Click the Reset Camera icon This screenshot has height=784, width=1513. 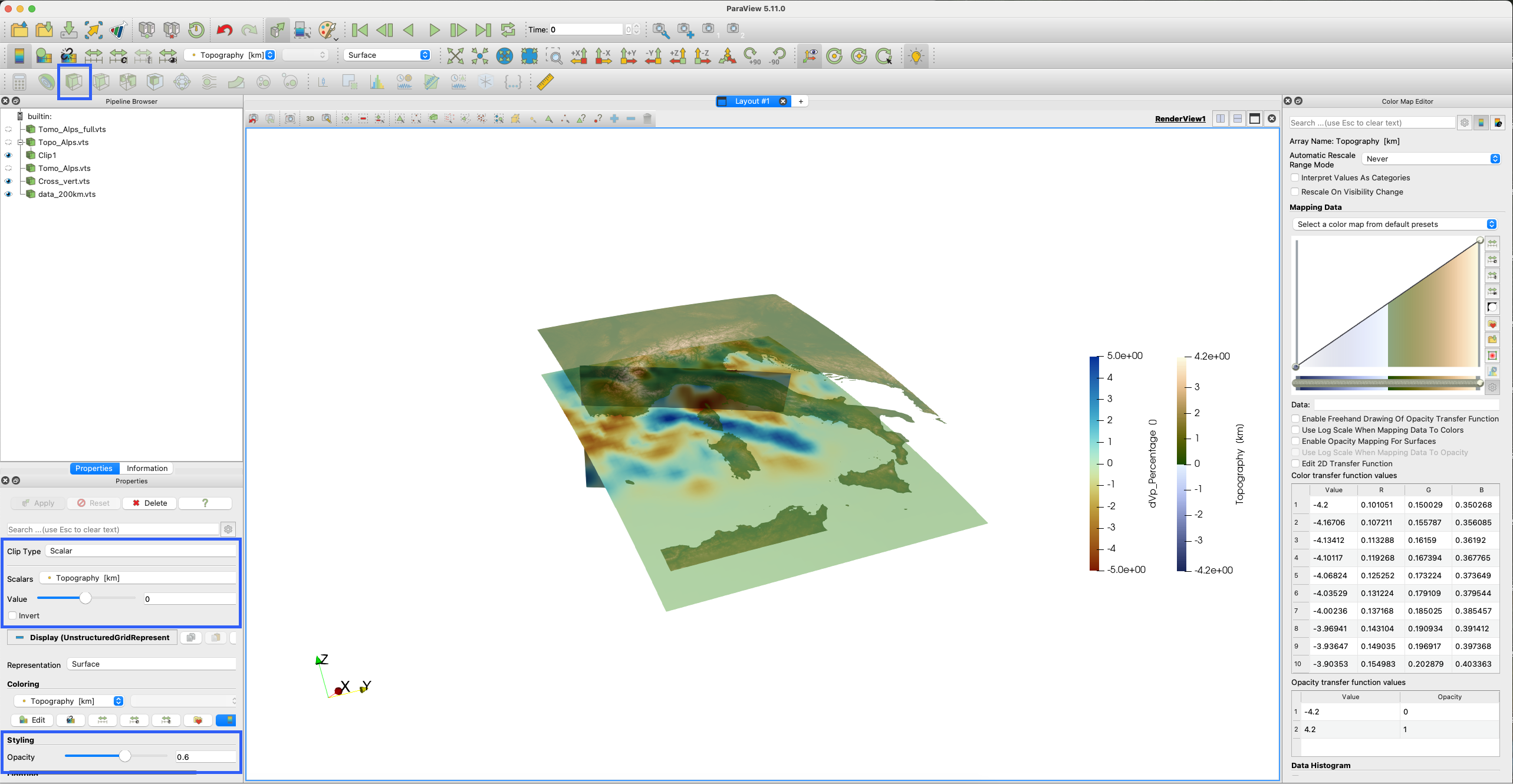455,56
